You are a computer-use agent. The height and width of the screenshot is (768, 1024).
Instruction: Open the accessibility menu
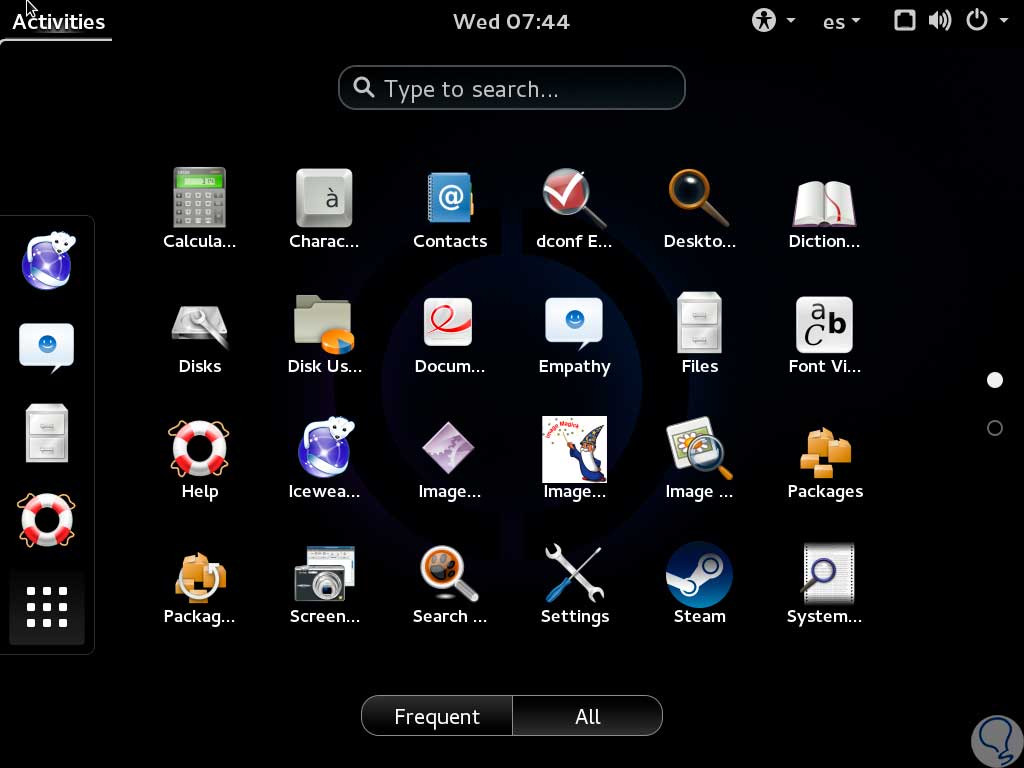(773, 20)
